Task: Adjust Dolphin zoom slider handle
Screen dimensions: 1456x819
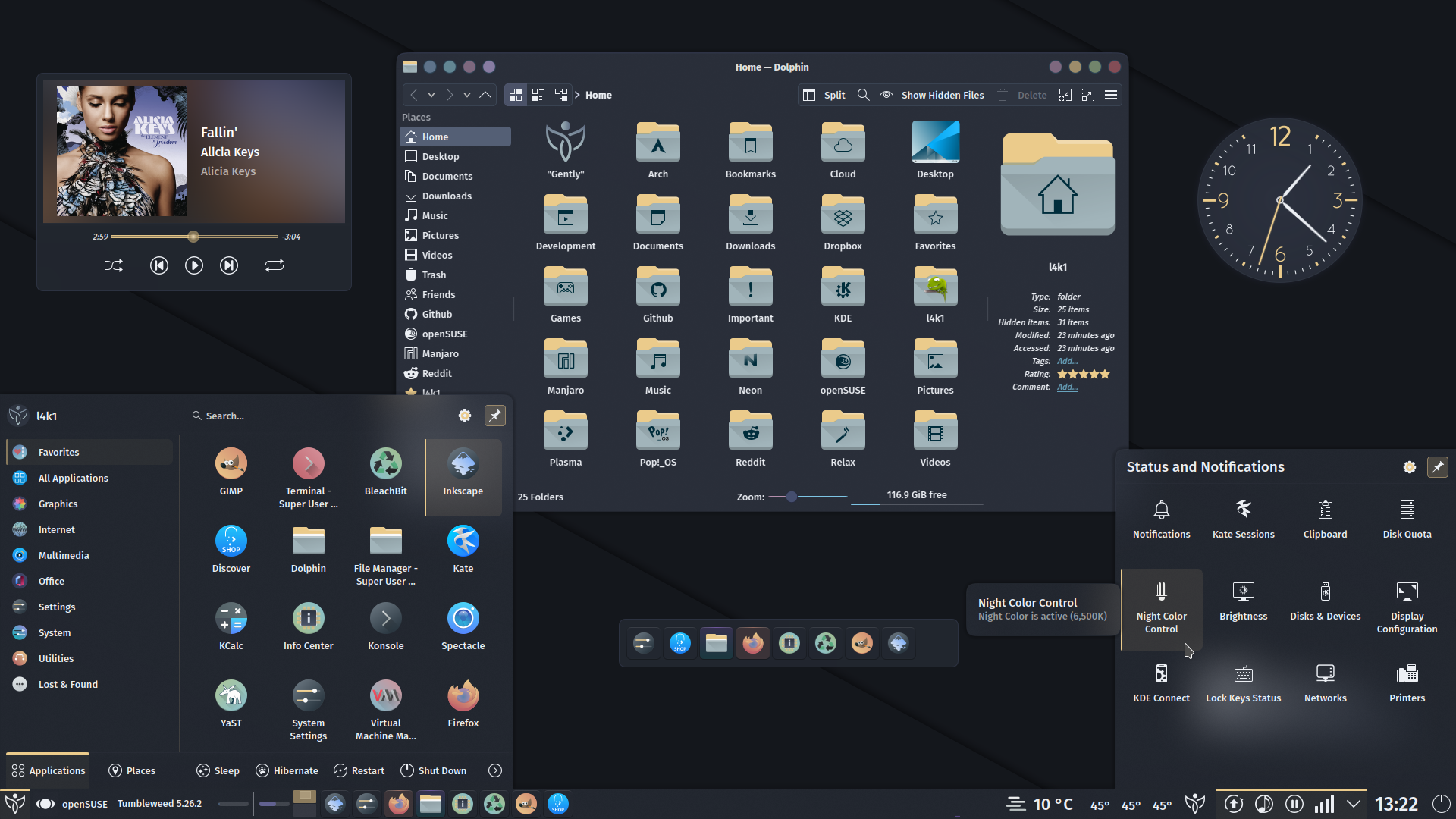Action: click(792, 497)
